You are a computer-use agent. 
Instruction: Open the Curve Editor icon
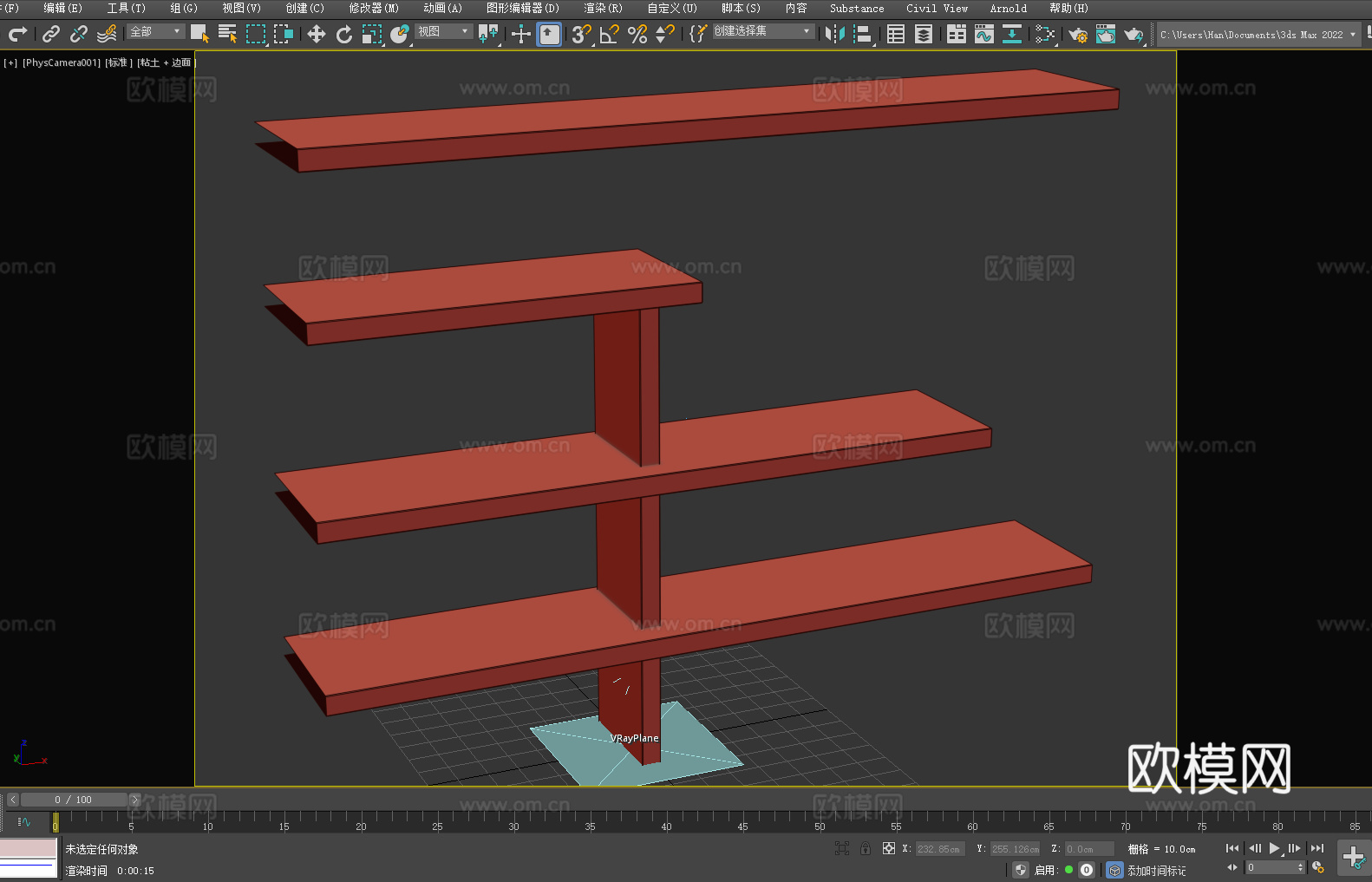[x=984, y=34]
